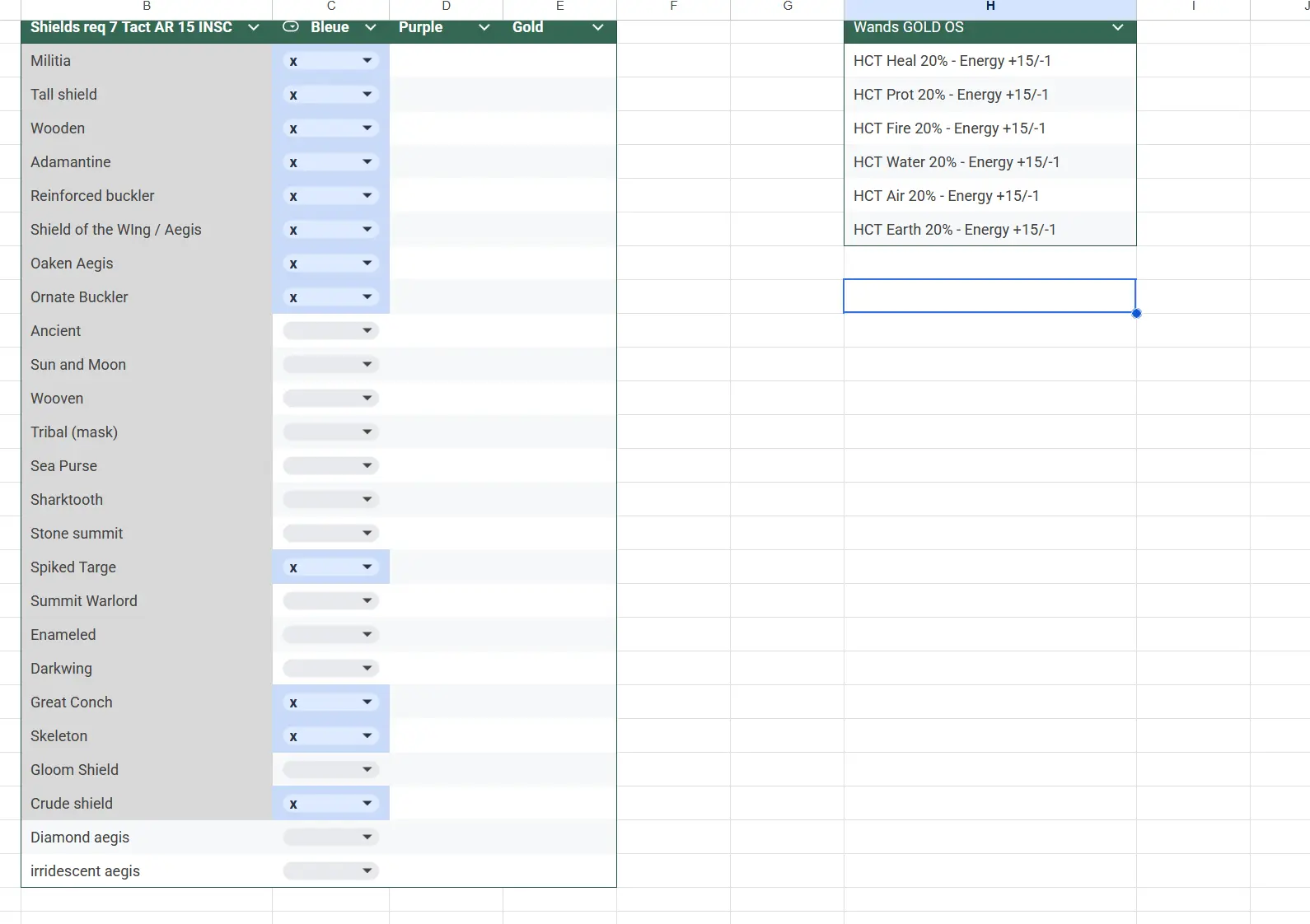Open the Shields req 7 column filter arrow
This screenshot has width=1310, height=924.
tap(254, 27)
